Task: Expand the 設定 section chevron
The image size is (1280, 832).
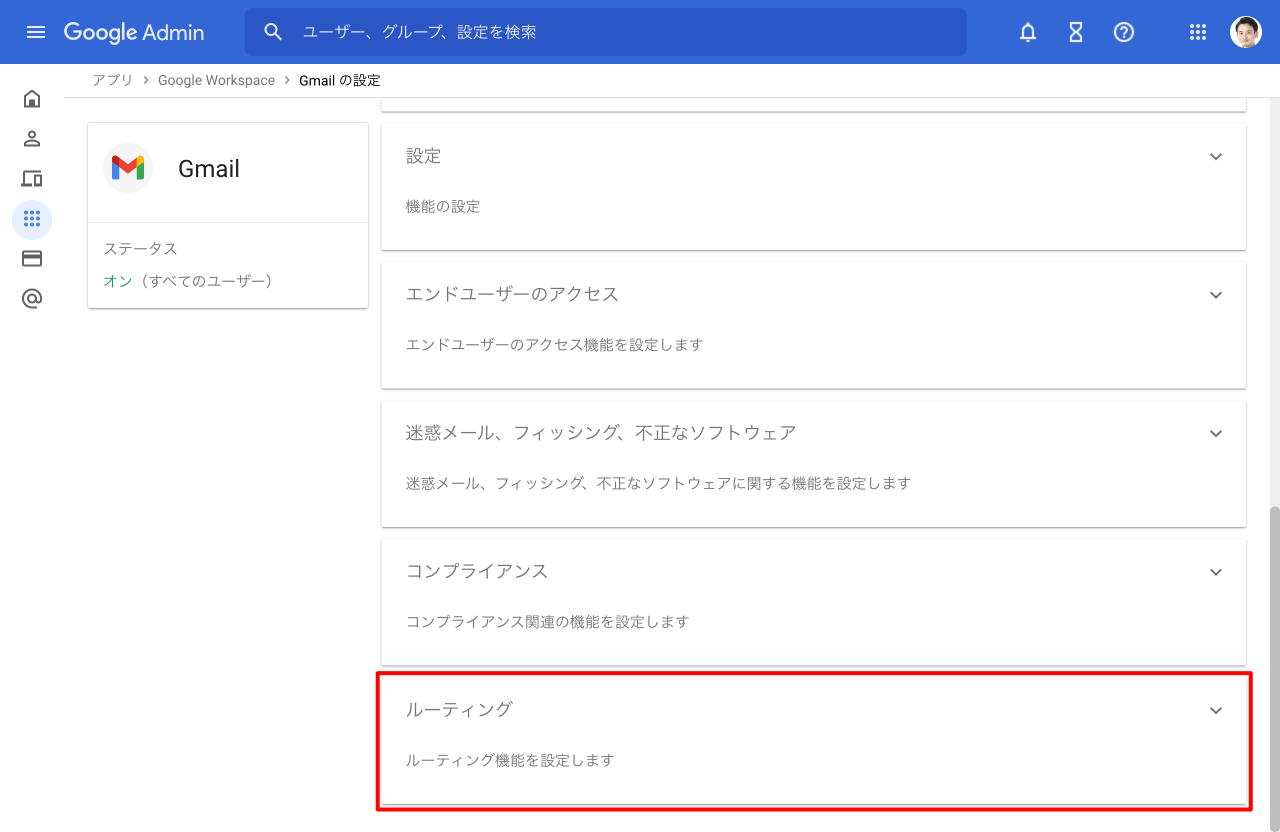Action: (x=1216, y=157)
